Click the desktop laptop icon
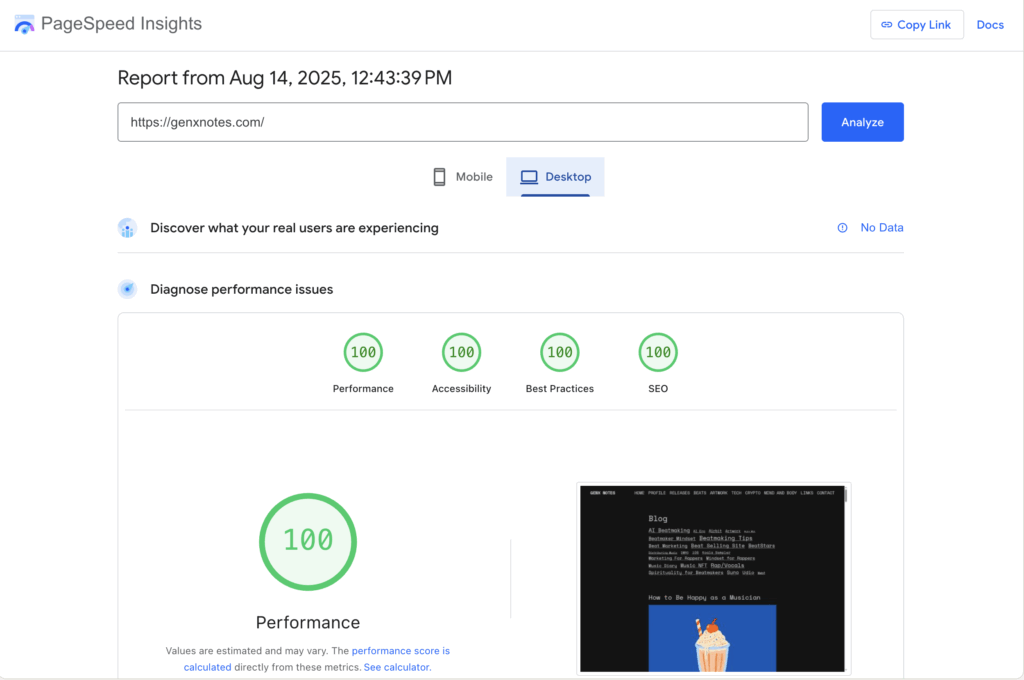The width and height of the screenshot is (1024, 680). [x=529, y=177]
